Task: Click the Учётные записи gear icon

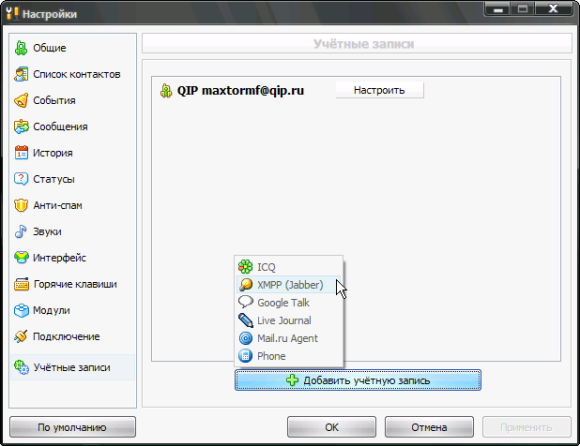Action: (21, 367)
